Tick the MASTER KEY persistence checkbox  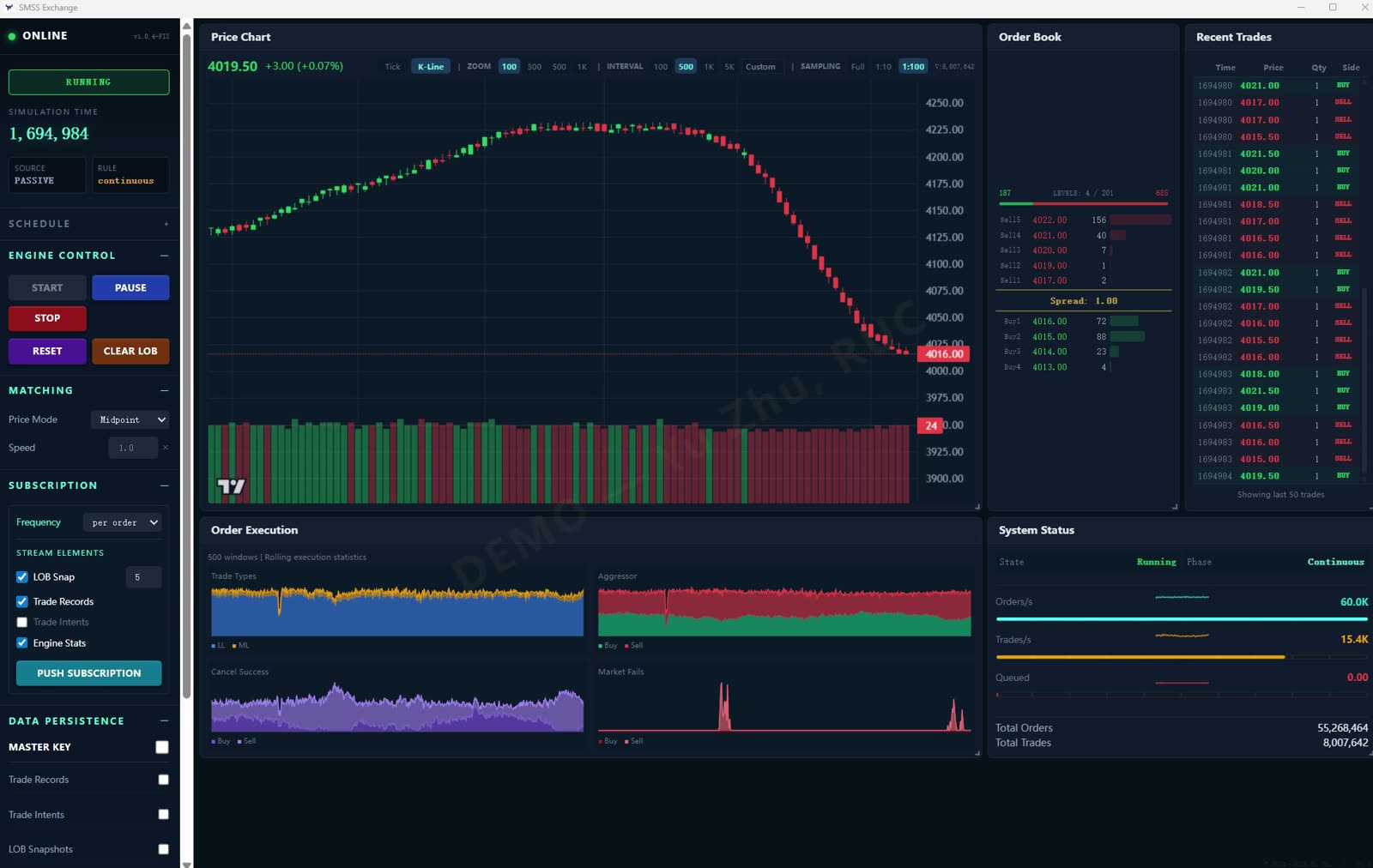[162, 747]
